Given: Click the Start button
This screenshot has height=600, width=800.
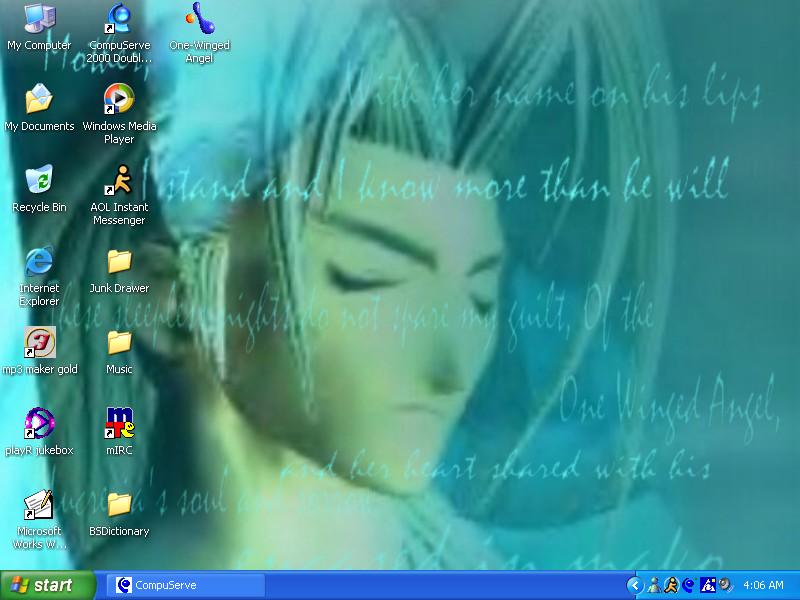Looking at the screenshot, I should click(x=47, y=585).
